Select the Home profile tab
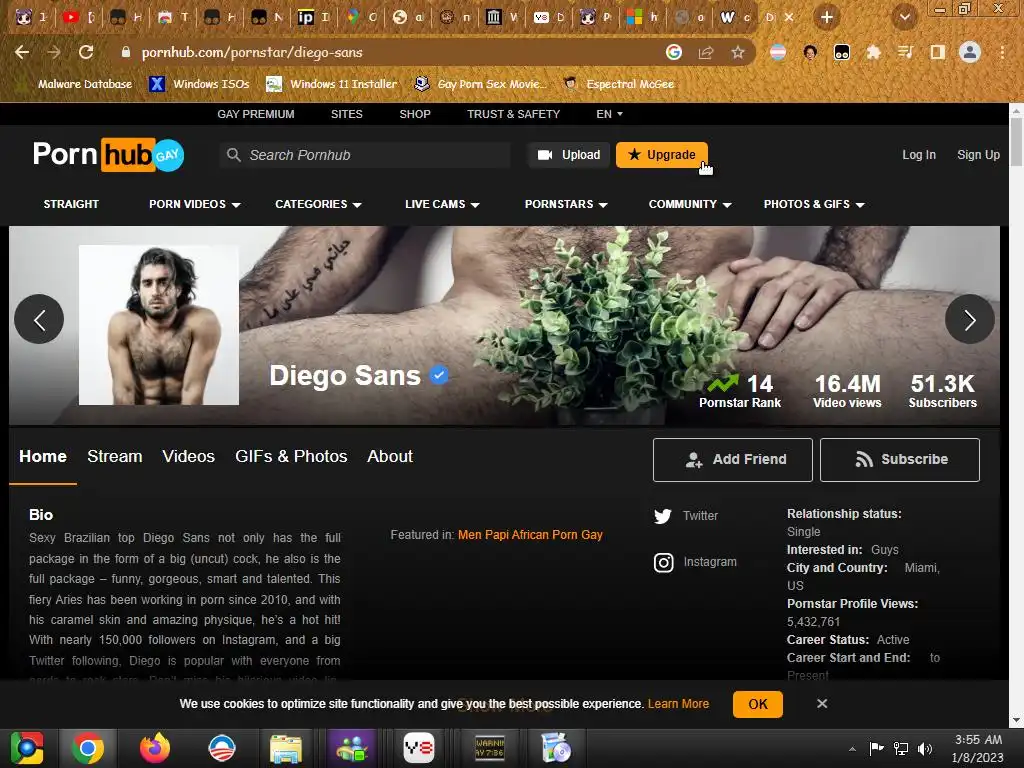 (x=43, y=456)
